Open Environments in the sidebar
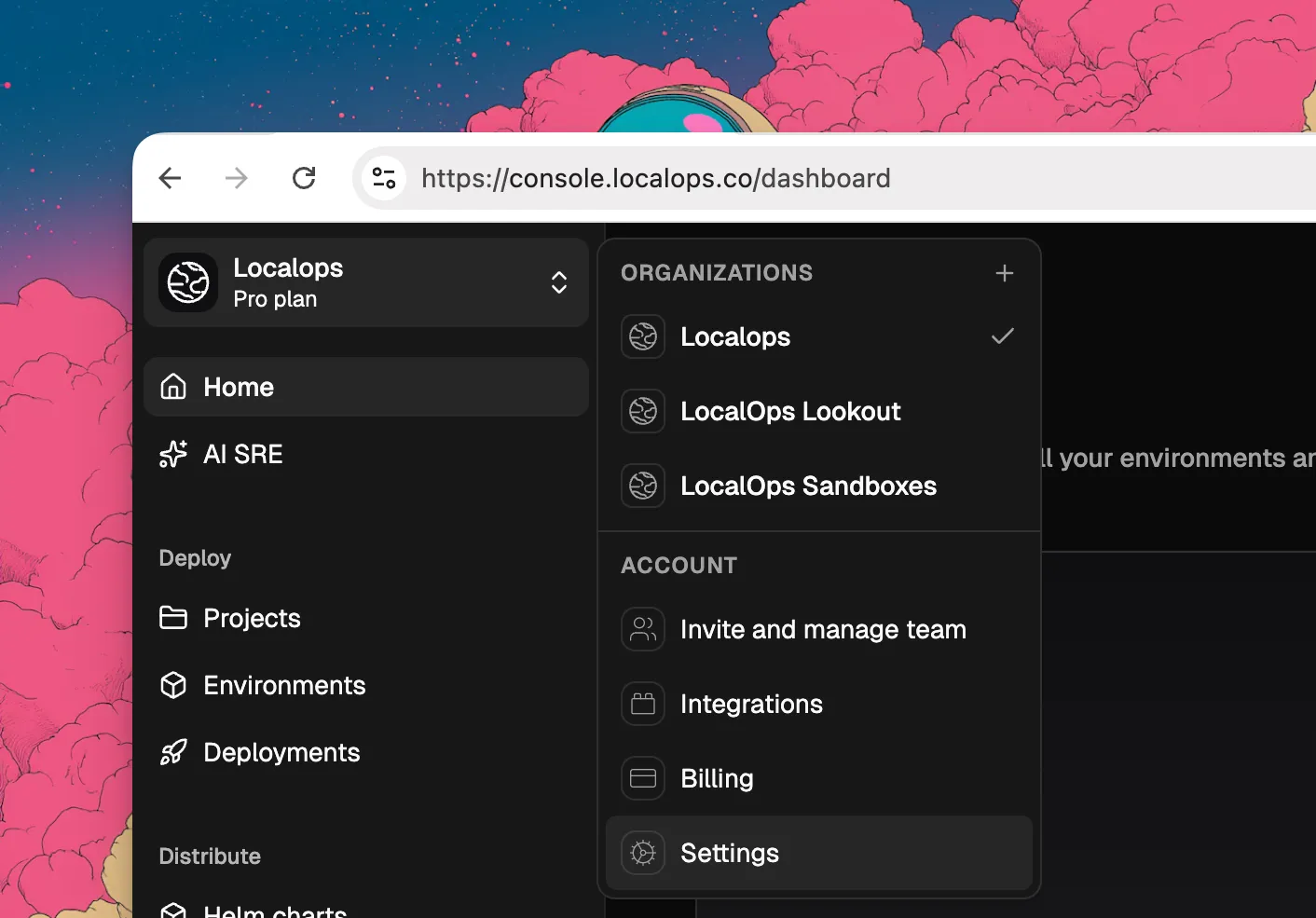The image size is (1316, 918). coord(366,685)
